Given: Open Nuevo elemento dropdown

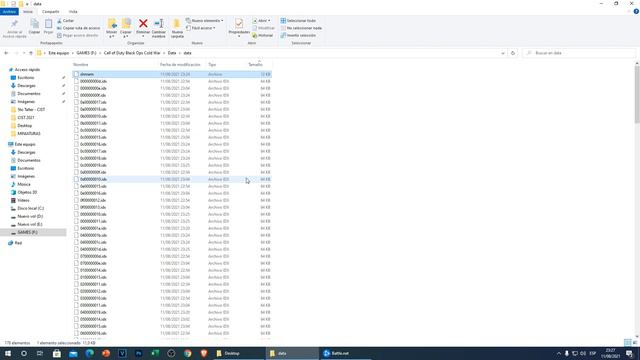Looking at the screenshot, I should pyautogui.click(x=204, y=20).
